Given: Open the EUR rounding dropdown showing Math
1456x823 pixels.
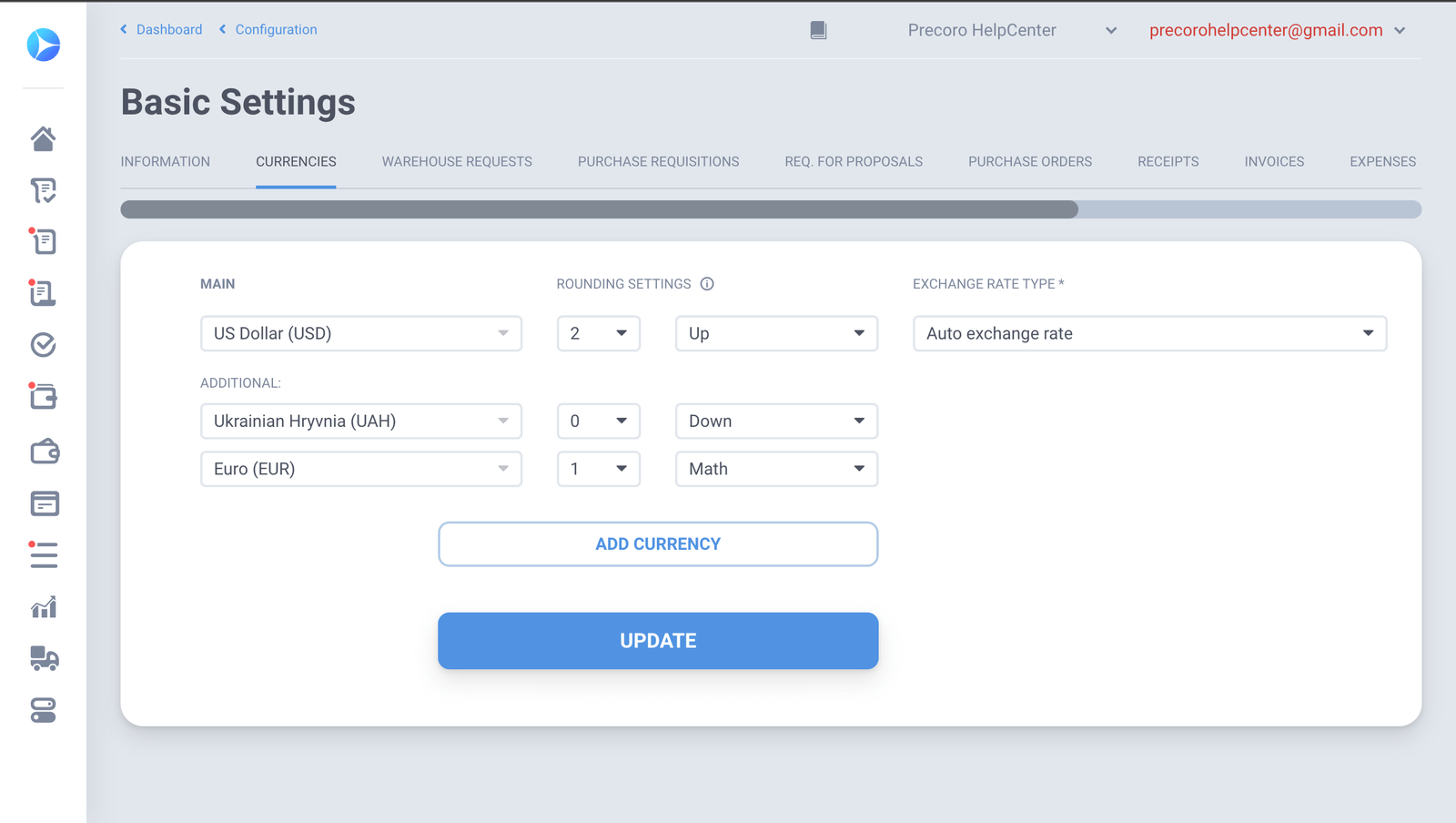Looking at the screenshot, I should [776, 469].
